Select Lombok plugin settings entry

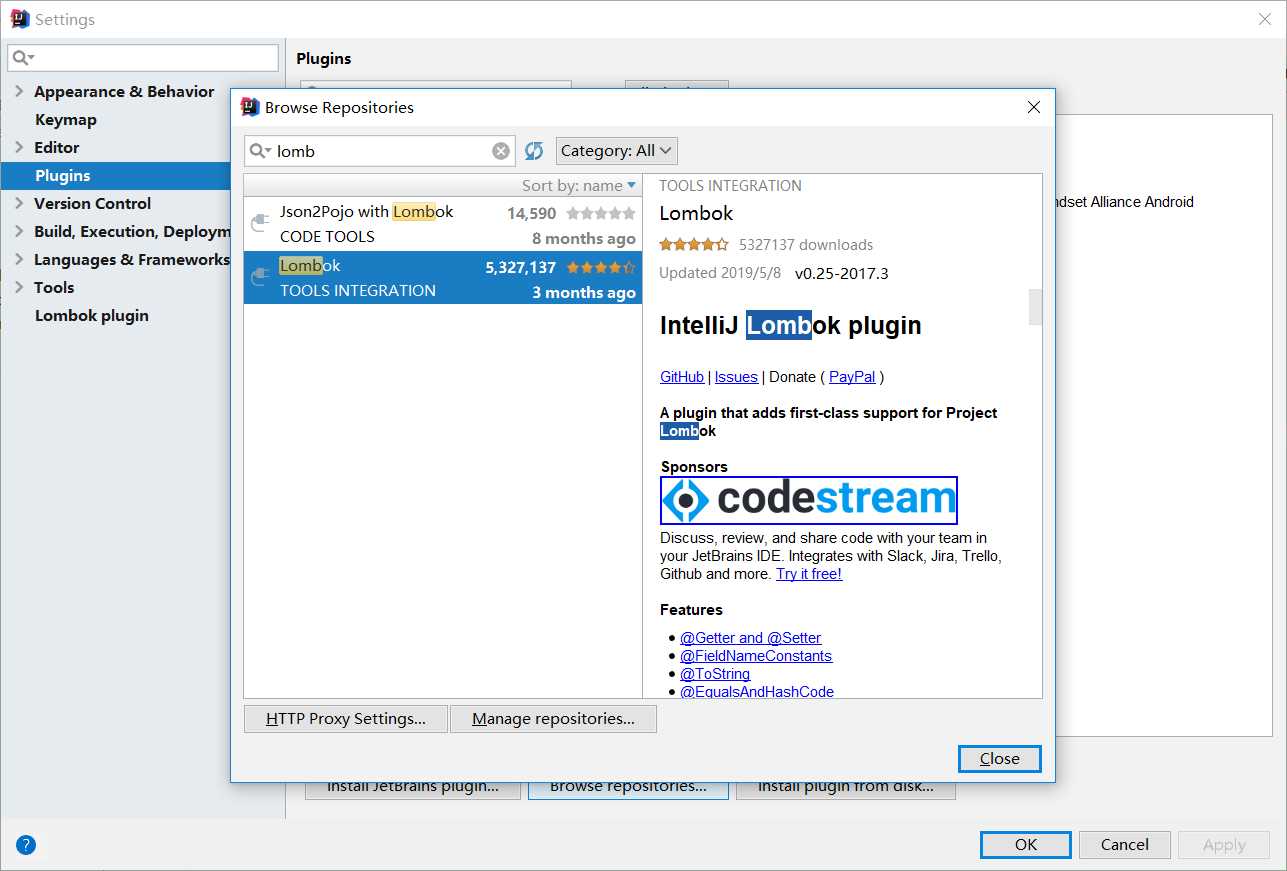click(x=92, y=315)
